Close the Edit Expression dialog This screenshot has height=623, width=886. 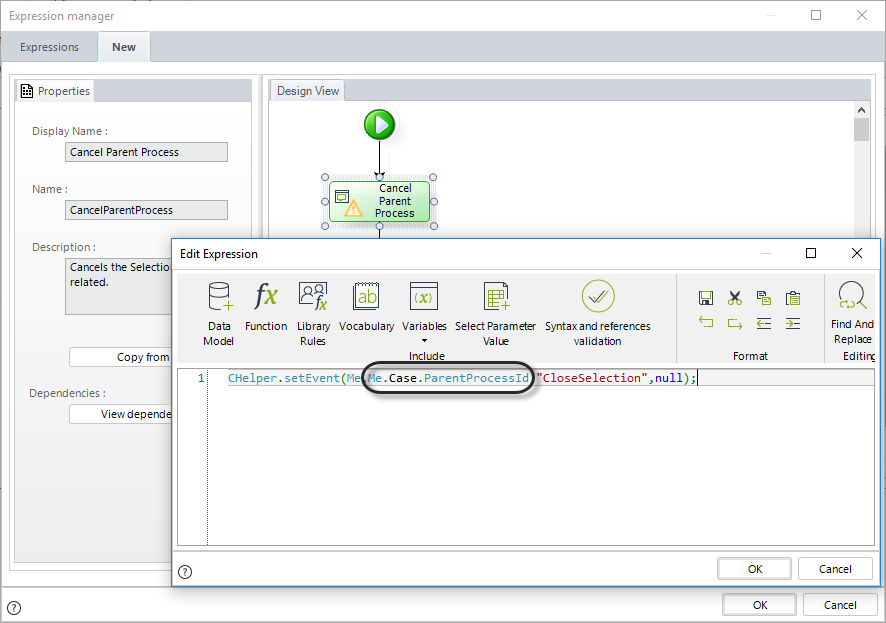coord(857,253)
